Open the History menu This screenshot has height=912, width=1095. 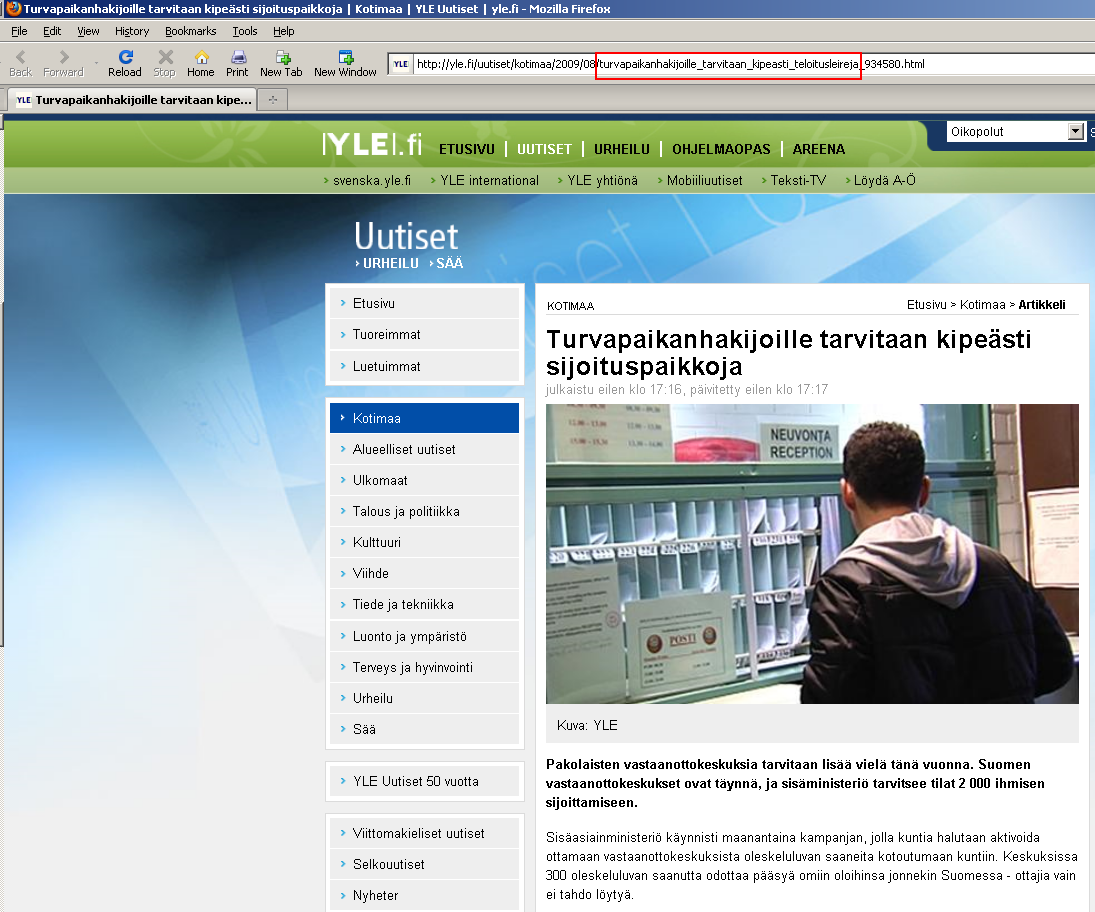(x=132, y=31)
